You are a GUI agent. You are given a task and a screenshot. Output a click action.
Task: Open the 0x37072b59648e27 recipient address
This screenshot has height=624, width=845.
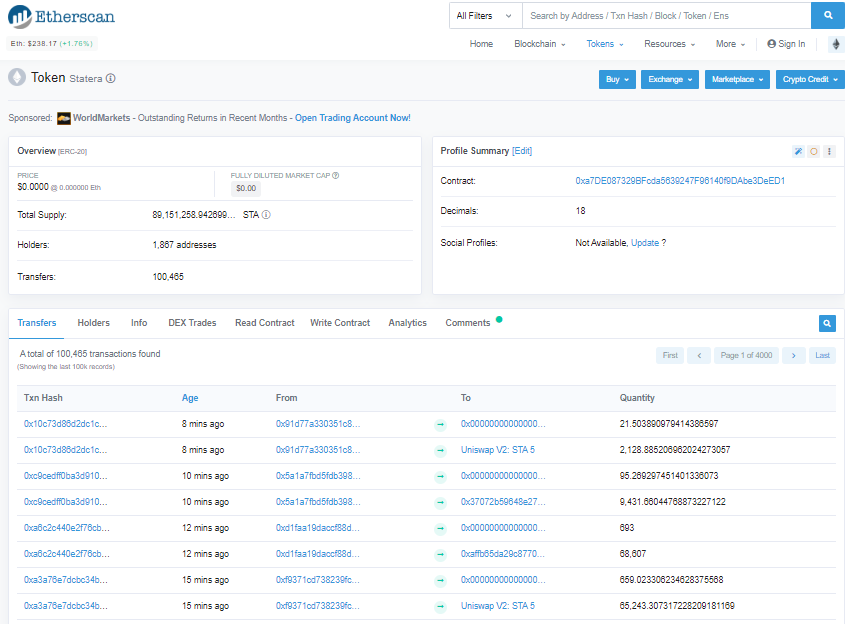(x=503, y=502)
